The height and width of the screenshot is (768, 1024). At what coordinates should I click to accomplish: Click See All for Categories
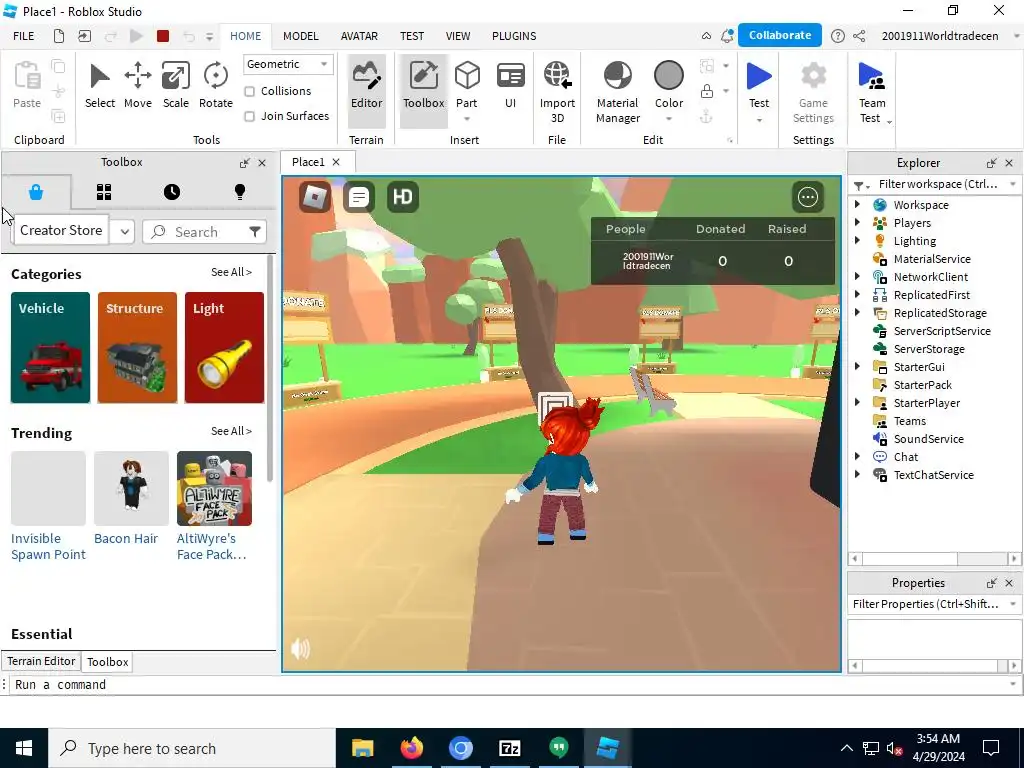(231, 272)
